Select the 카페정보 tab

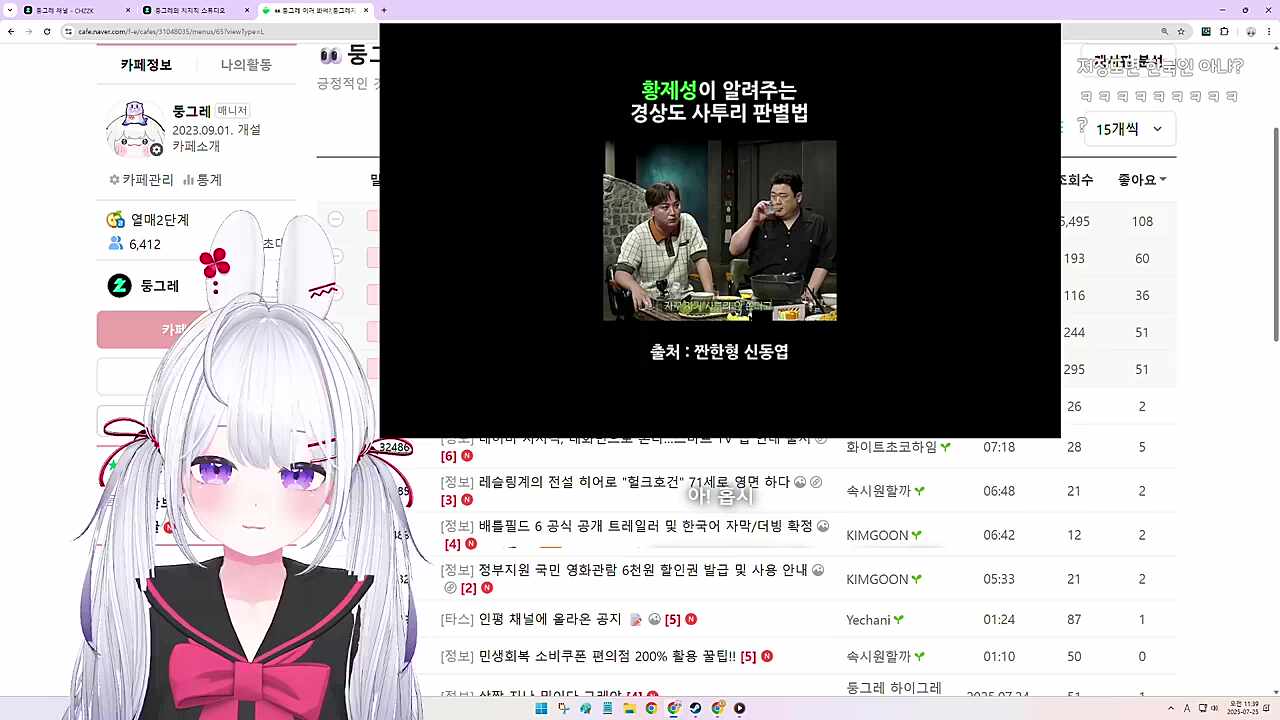coord(146,65)
